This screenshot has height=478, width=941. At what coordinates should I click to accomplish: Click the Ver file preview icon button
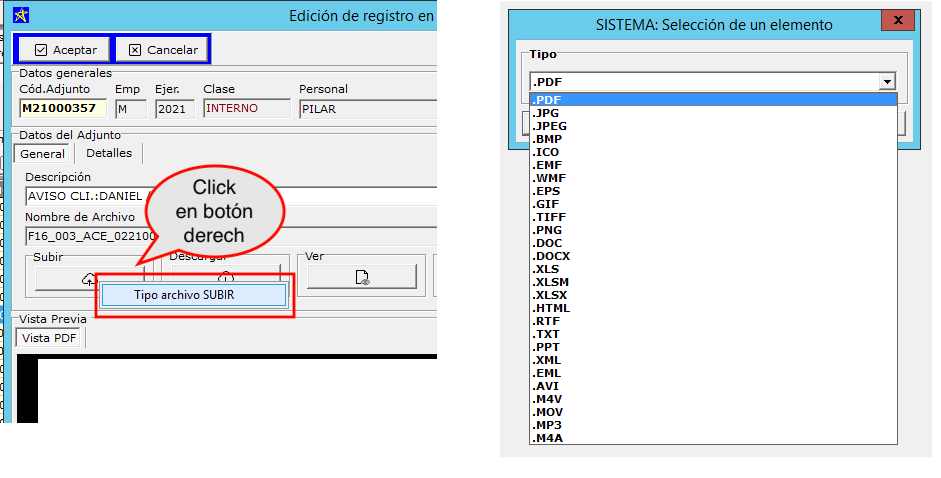coord(362,277)
